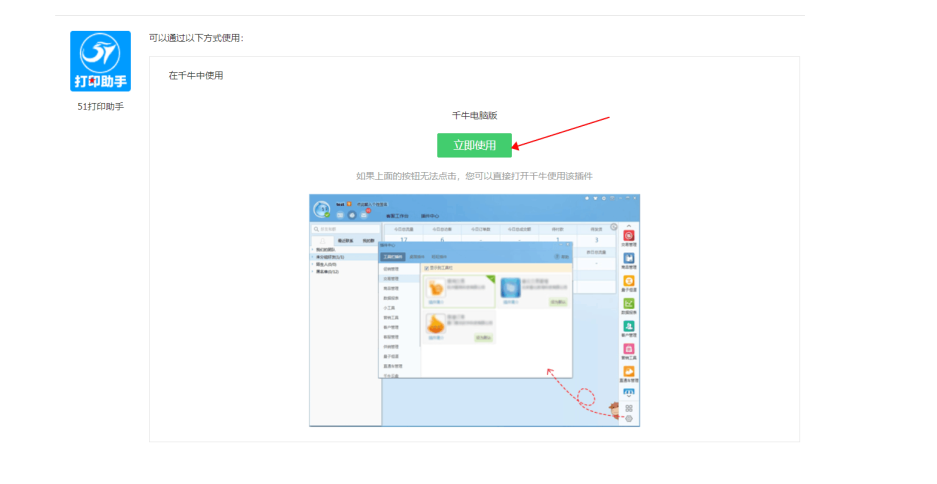Click the 51打印助手 app logo
The width and height of the screenshot is (937, 484).
click(x=100, y=61)
